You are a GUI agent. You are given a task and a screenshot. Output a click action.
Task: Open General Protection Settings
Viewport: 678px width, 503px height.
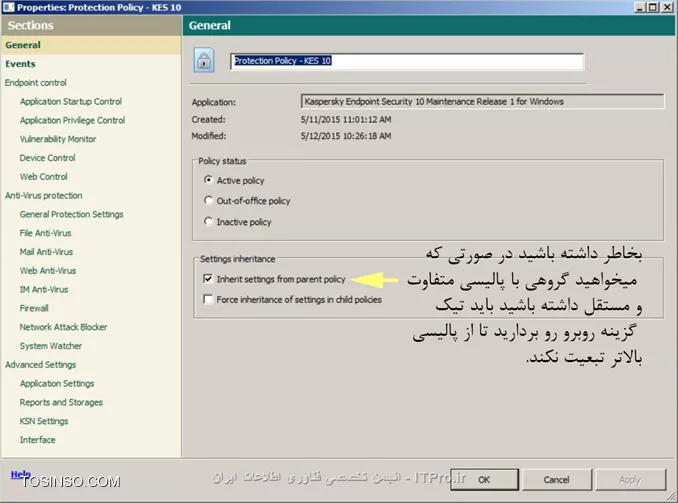click(x=71, y=215)
